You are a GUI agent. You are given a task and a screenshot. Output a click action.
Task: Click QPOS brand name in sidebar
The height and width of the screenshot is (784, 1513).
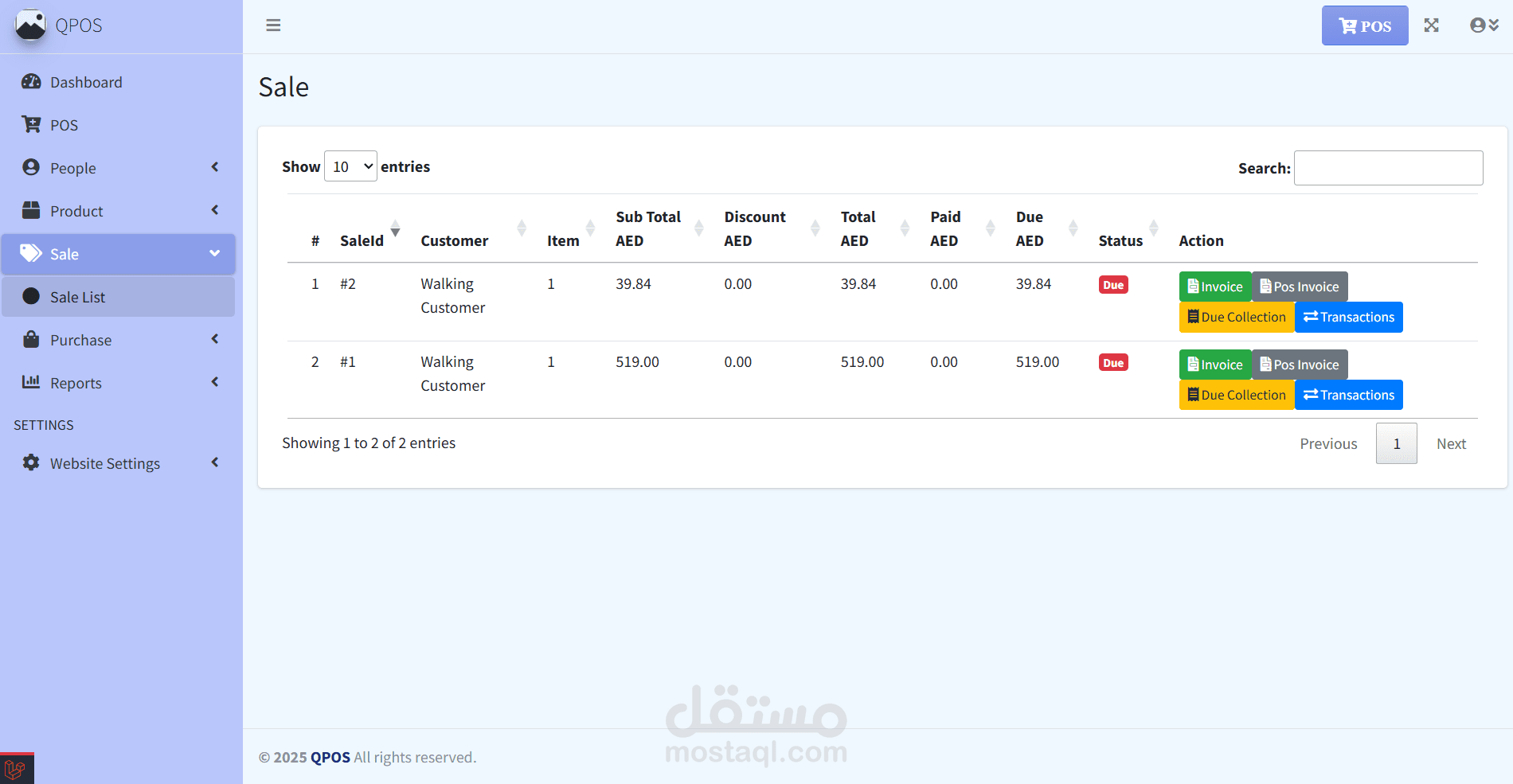tap(79, 25)
